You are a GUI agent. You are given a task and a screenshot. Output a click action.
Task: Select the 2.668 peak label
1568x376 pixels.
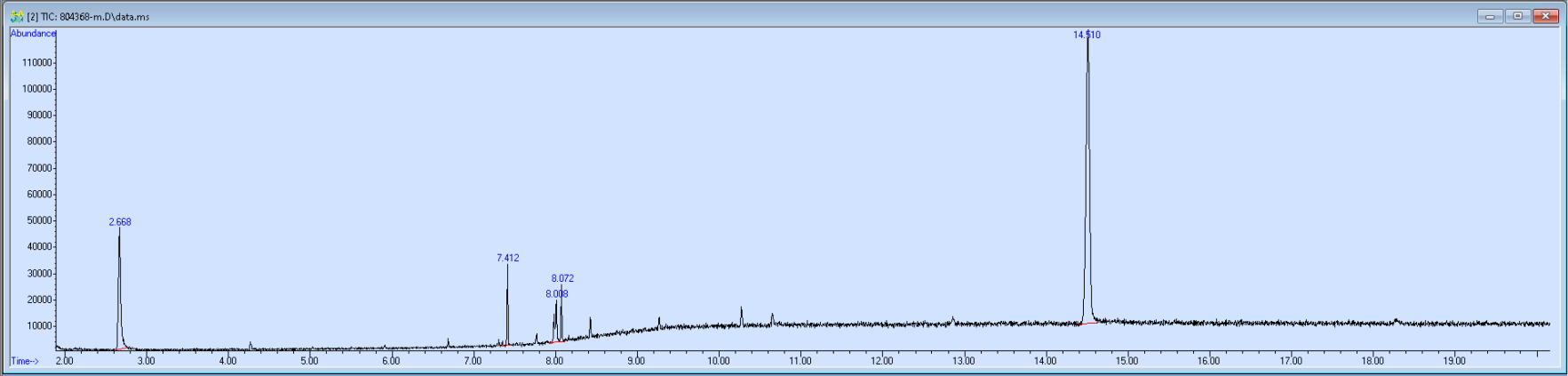(120, 222)
